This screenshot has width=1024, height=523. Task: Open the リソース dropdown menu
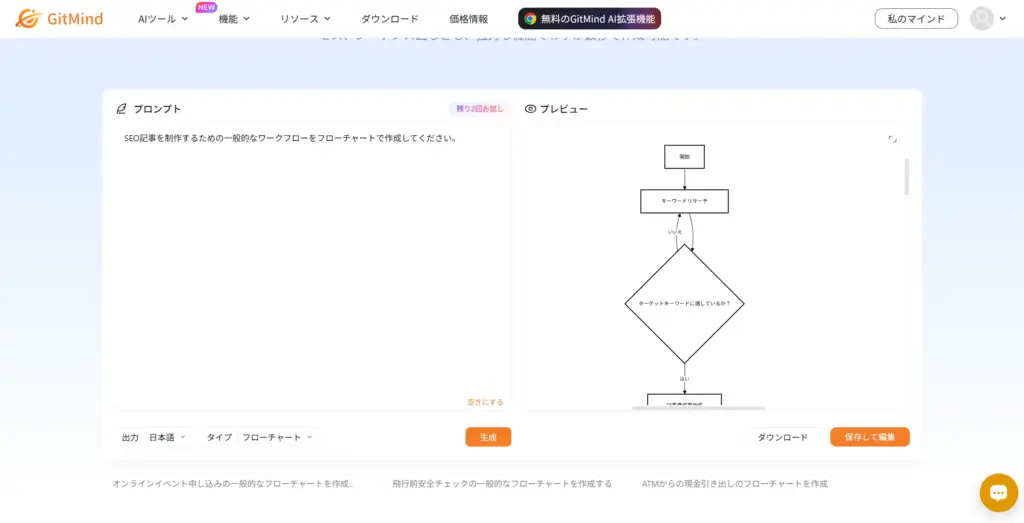[306, 19]
